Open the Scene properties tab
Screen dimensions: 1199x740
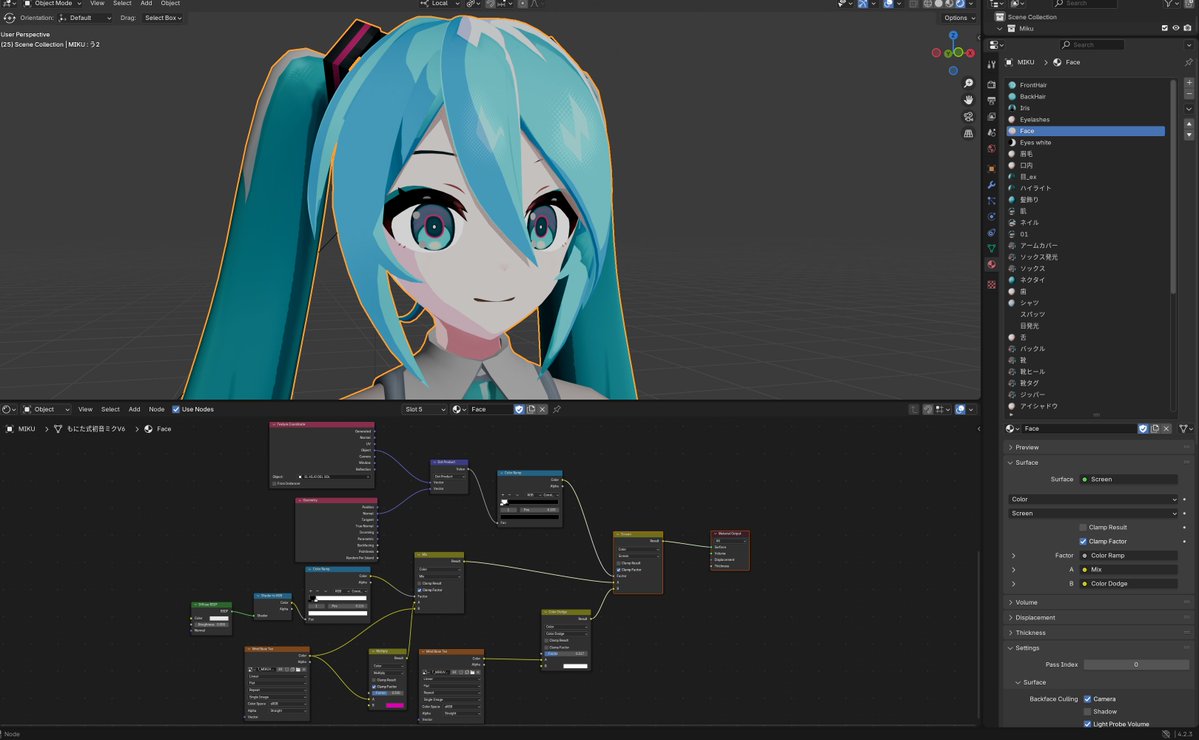tap(992, 132)
